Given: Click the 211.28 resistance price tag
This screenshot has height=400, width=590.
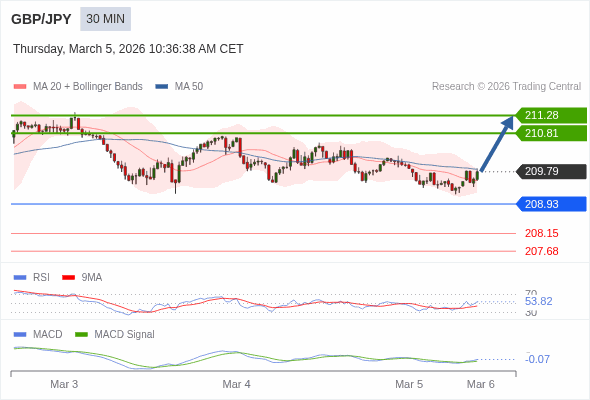Looking at the screenshot, I should tap(551, 115).
